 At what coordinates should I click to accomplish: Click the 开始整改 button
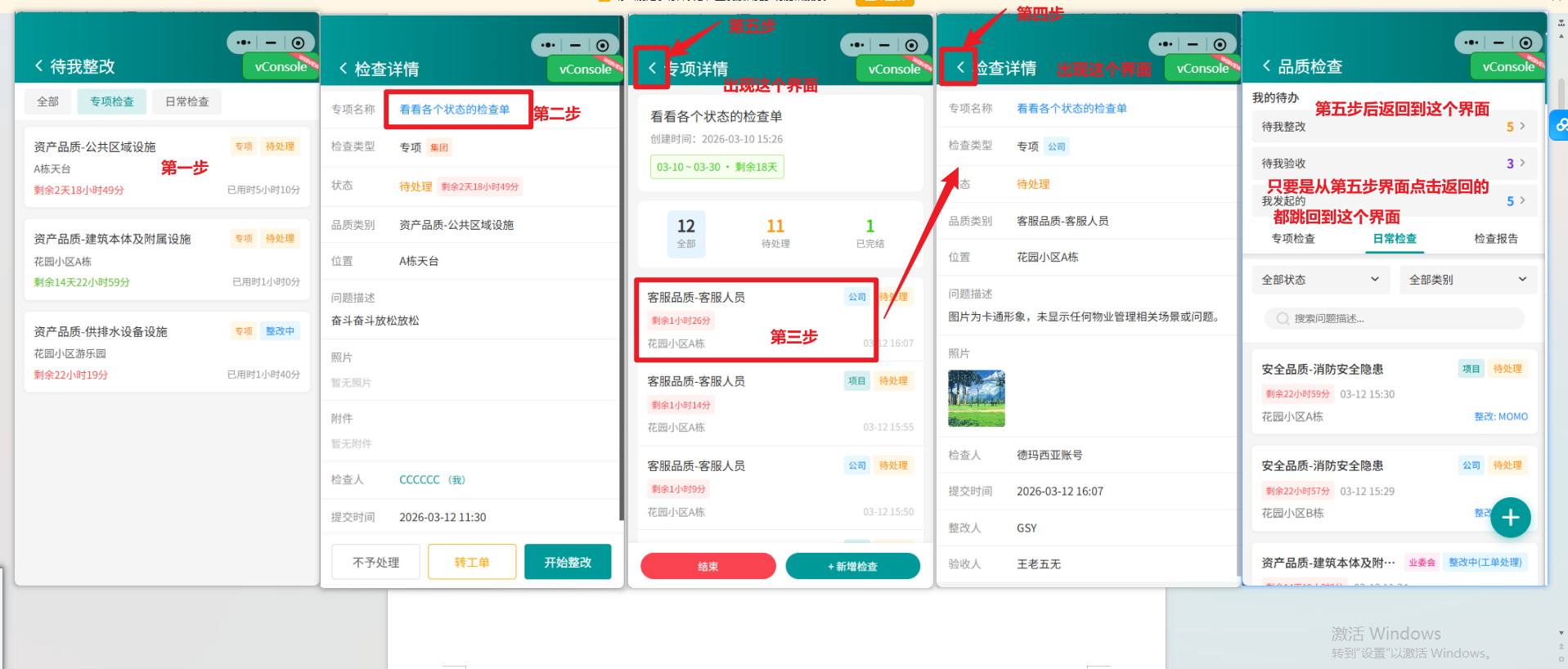(568, 563)
